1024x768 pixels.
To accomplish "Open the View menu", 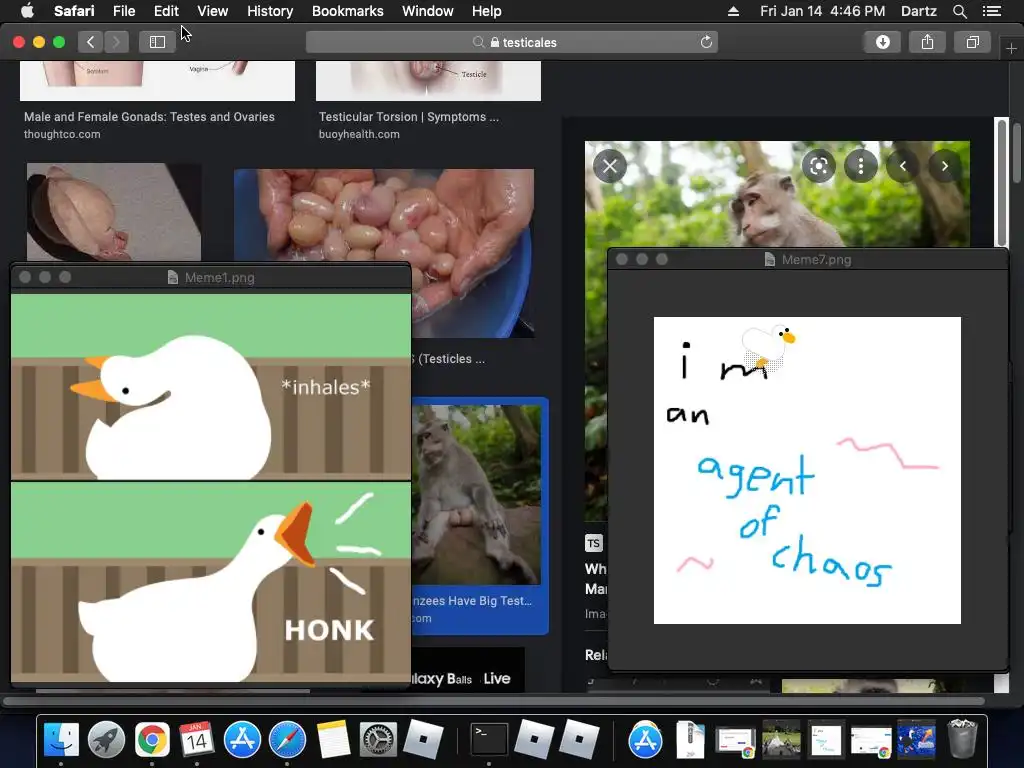I will [x=212, y=11].
